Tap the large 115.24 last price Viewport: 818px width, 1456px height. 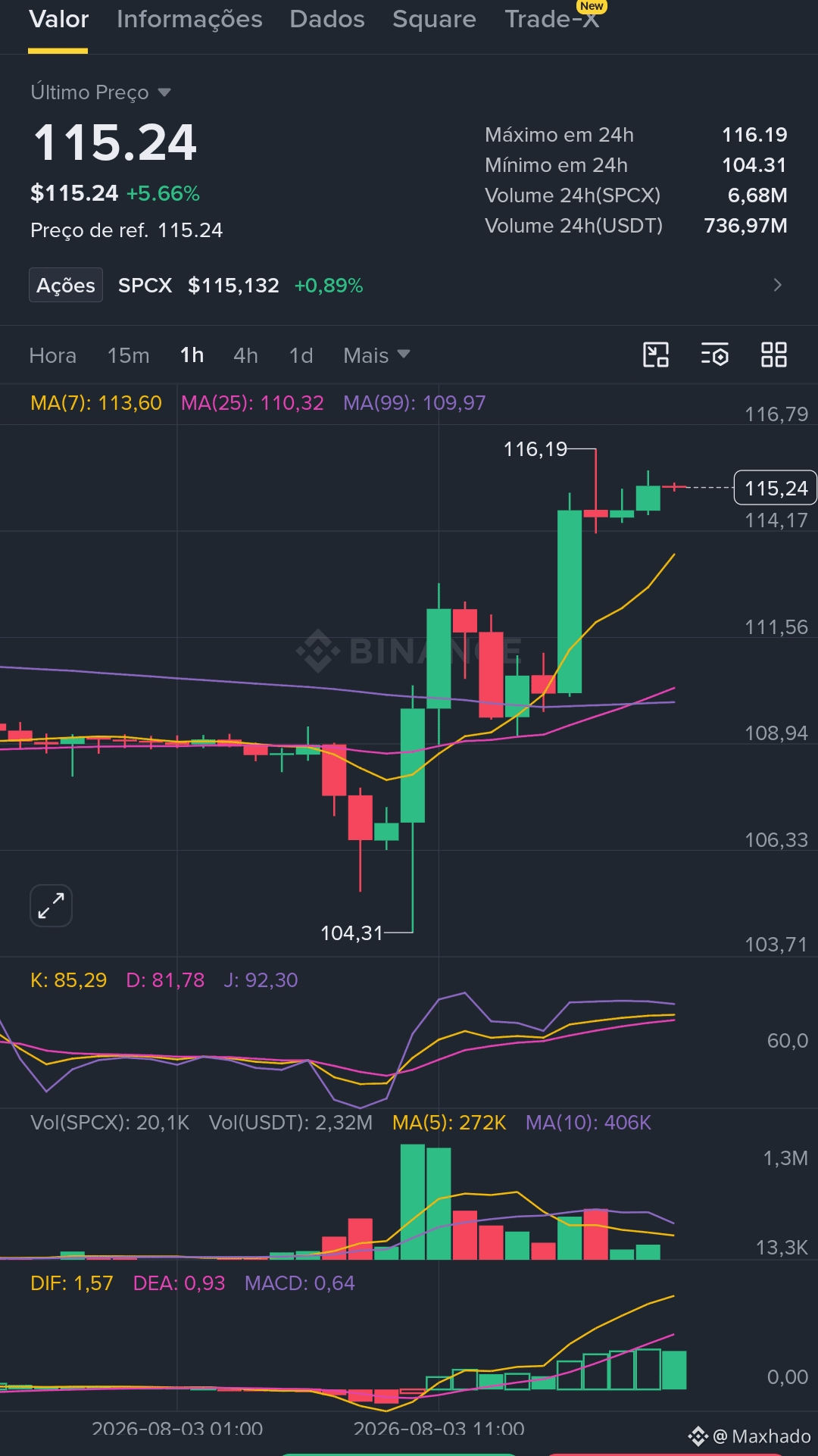click(x=115, y=142)
